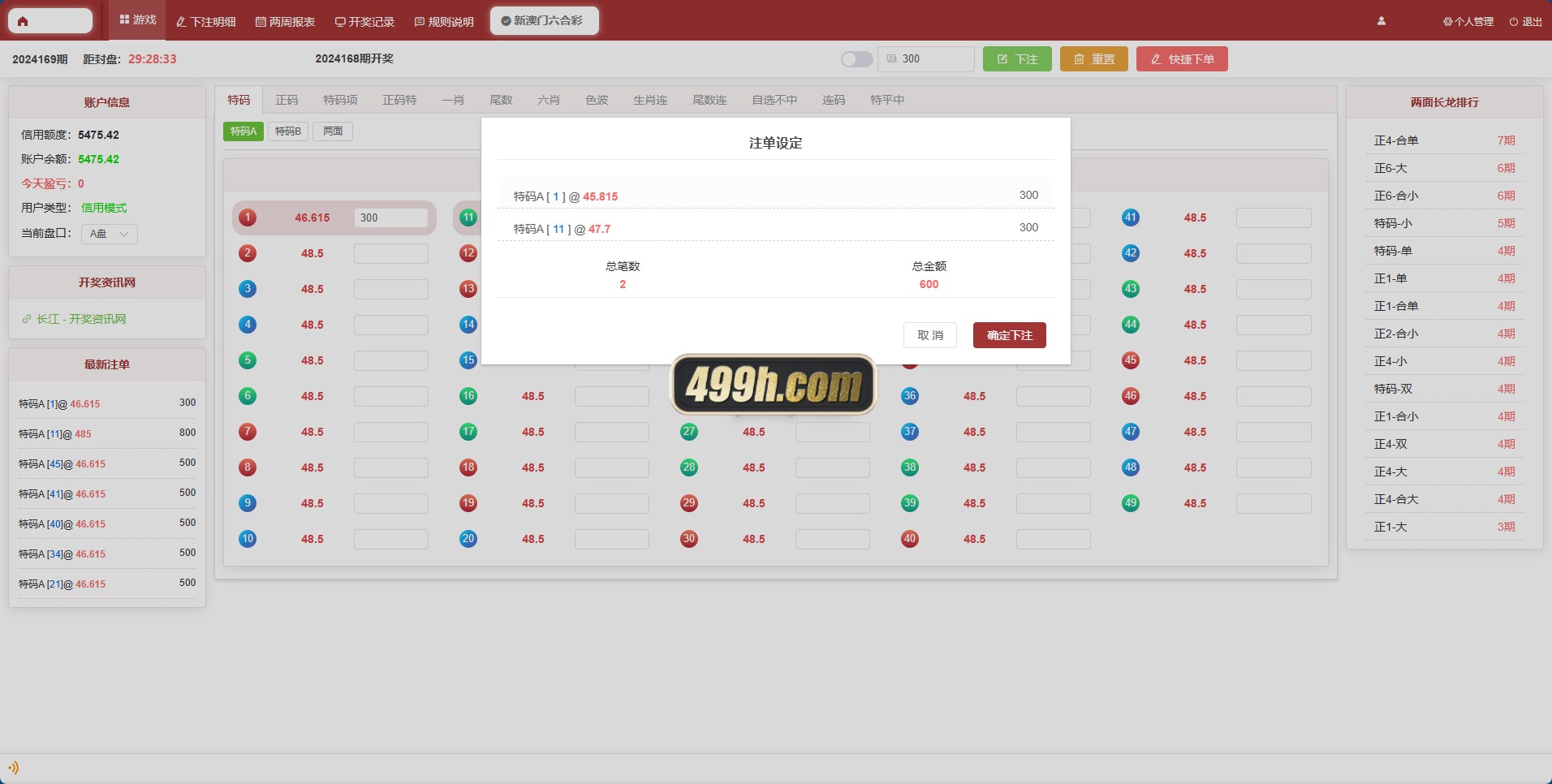Click number ball 45
This screenshot has width=1552, height=784.
point(1131,360)
